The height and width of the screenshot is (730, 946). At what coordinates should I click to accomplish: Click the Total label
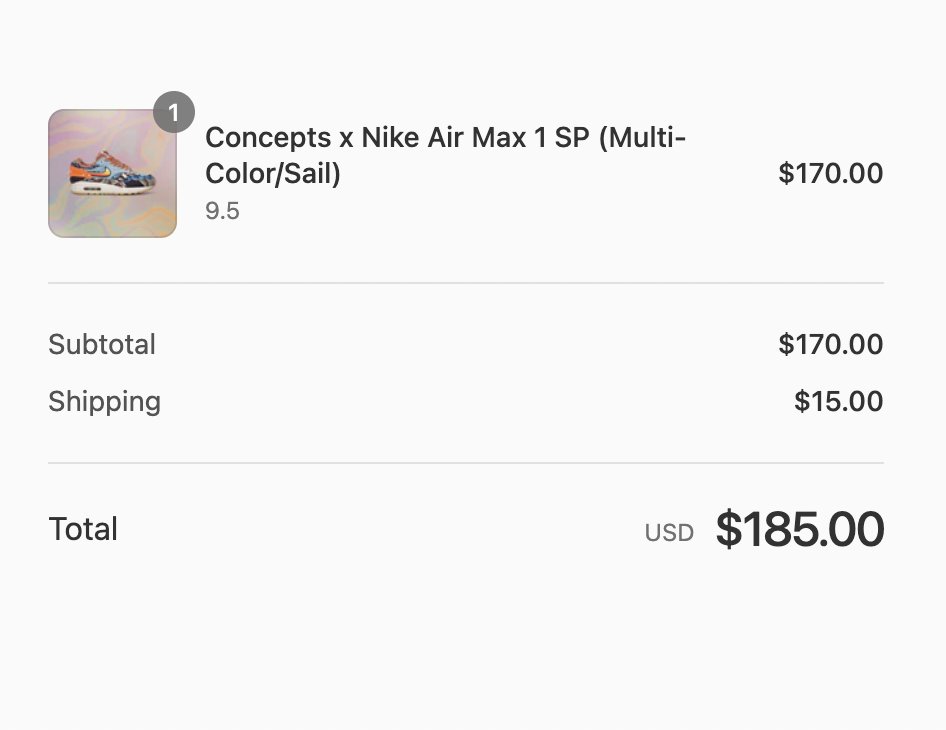(x=83, y=529)
